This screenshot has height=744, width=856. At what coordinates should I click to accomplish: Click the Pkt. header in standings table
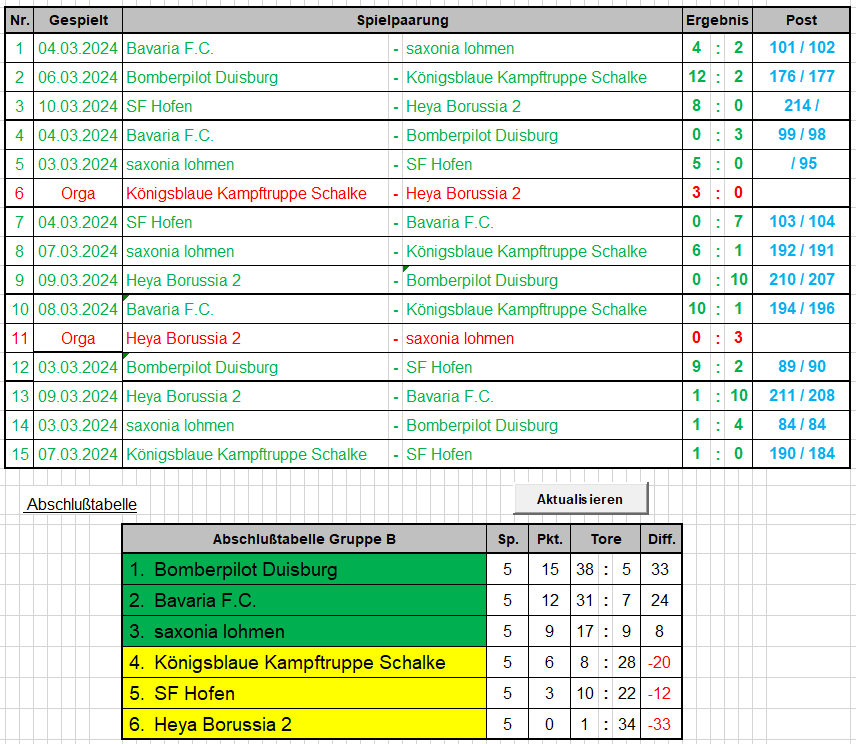(550, 539)
